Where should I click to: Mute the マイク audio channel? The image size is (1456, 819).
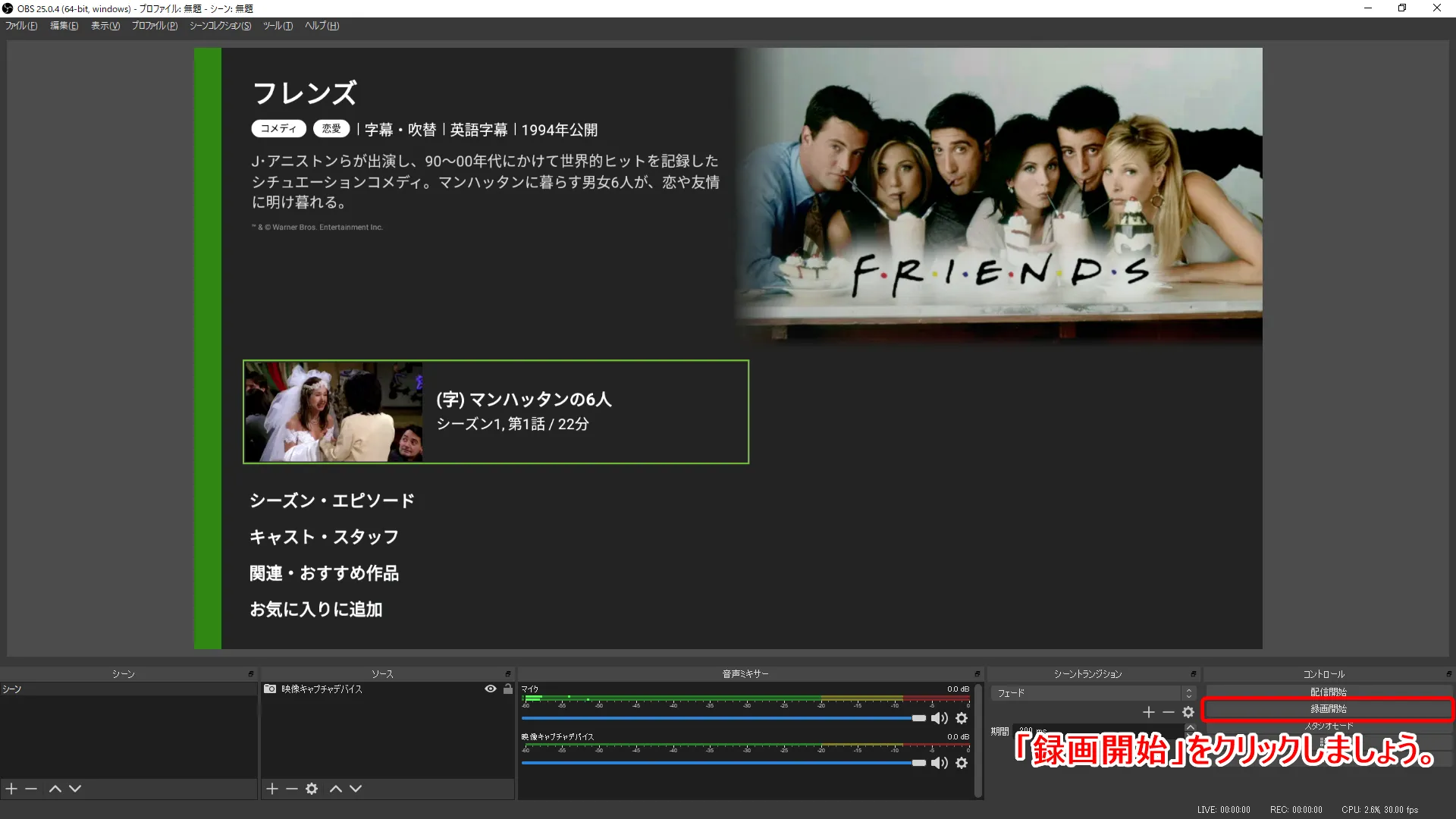pos(940,718)
